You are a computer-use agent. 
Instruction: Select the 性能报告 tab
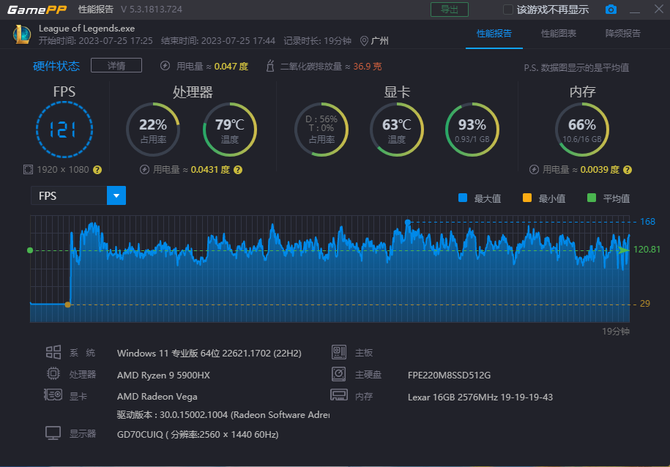point(494,33)
